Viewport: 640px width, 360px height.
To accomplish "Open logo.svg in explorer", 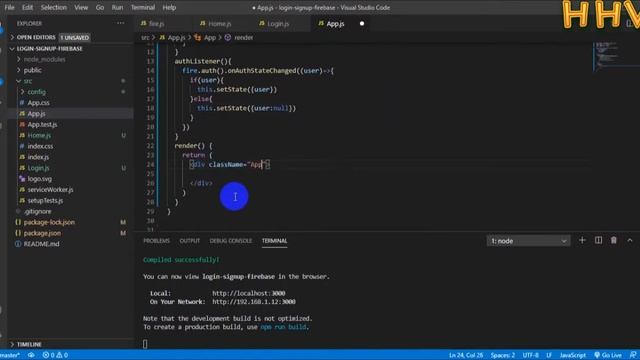I will (x=40, y=179).
